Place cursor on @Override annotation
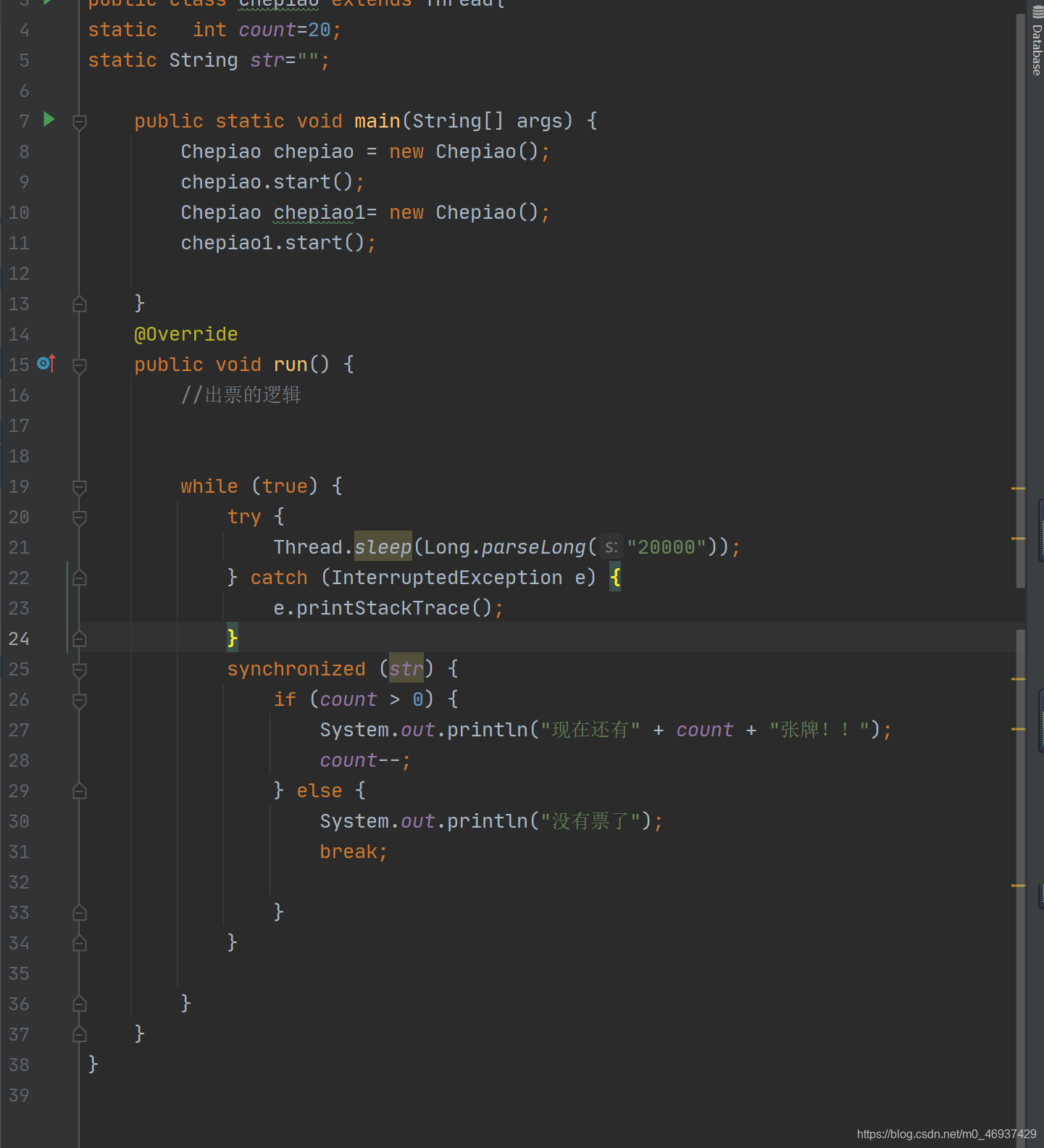Image resolution: width=1044 pixels, height=1148 pixels. coord(186,334)
